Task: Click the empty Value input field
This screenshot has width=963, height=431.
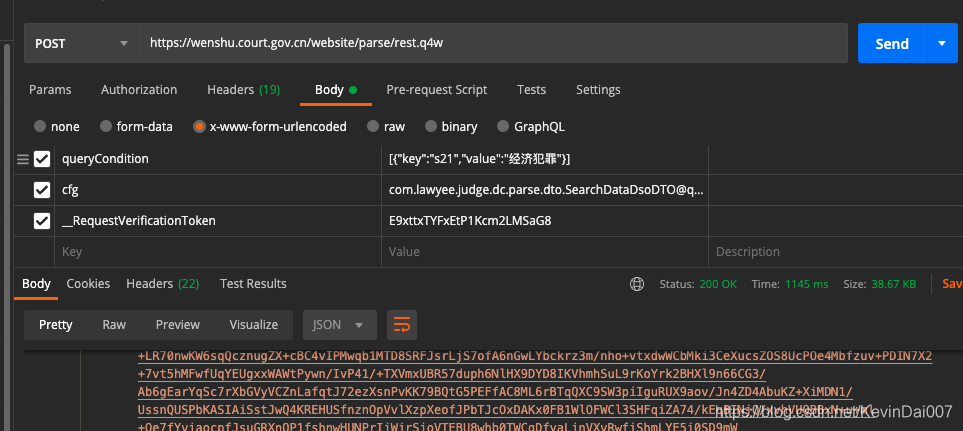Action: point(545,252)
